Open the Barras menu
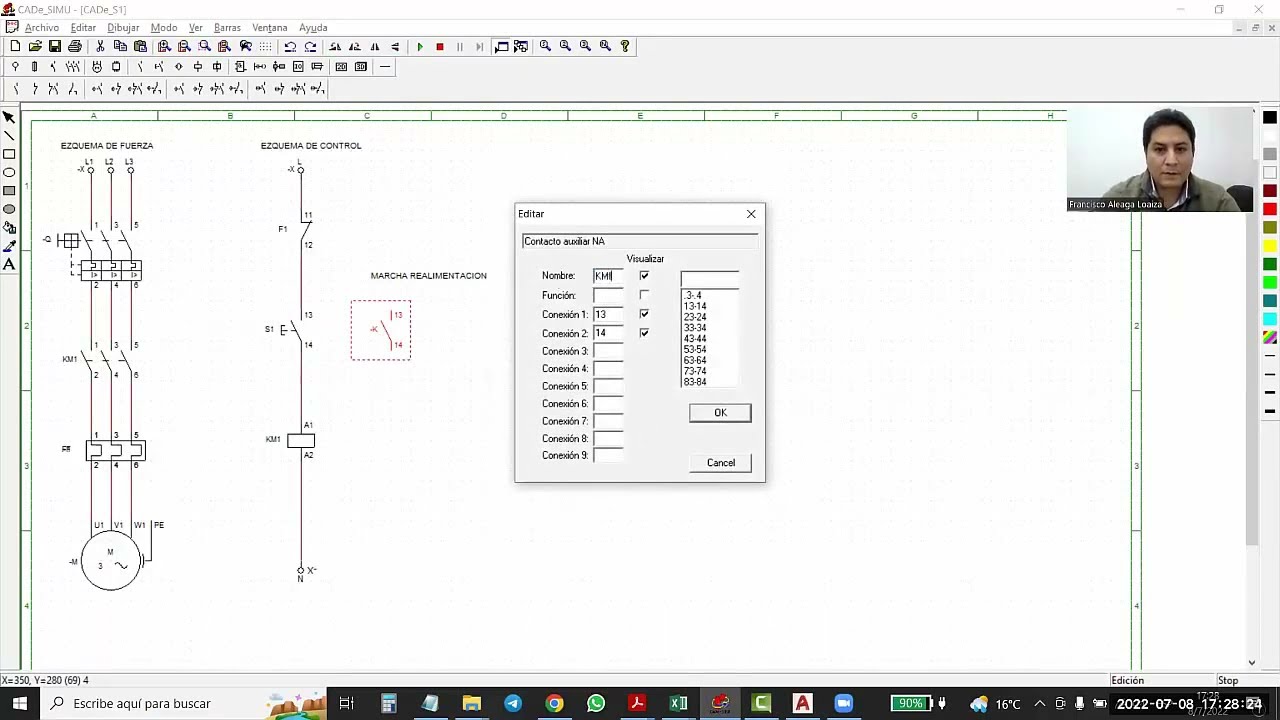This screenshot has height=720, width=1280. click(x=227, y=28)
